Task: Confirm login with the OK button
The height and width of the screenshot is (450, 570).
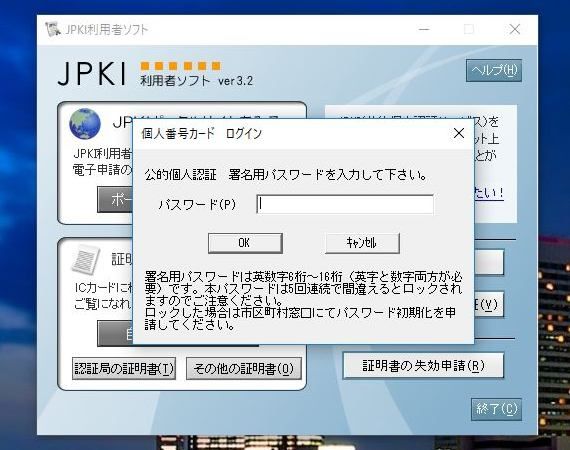Action: coord(245,243)
